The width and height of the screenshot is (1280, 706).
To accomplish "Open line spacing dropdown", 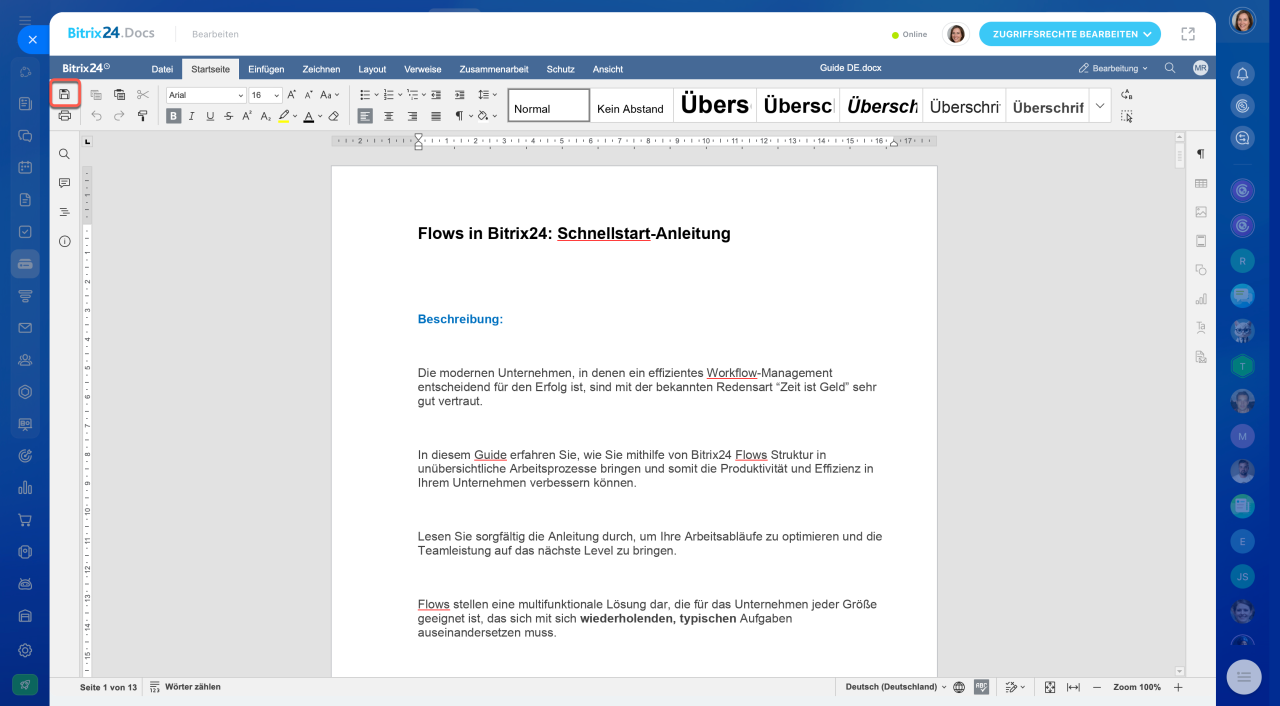I will coord(487,95).
